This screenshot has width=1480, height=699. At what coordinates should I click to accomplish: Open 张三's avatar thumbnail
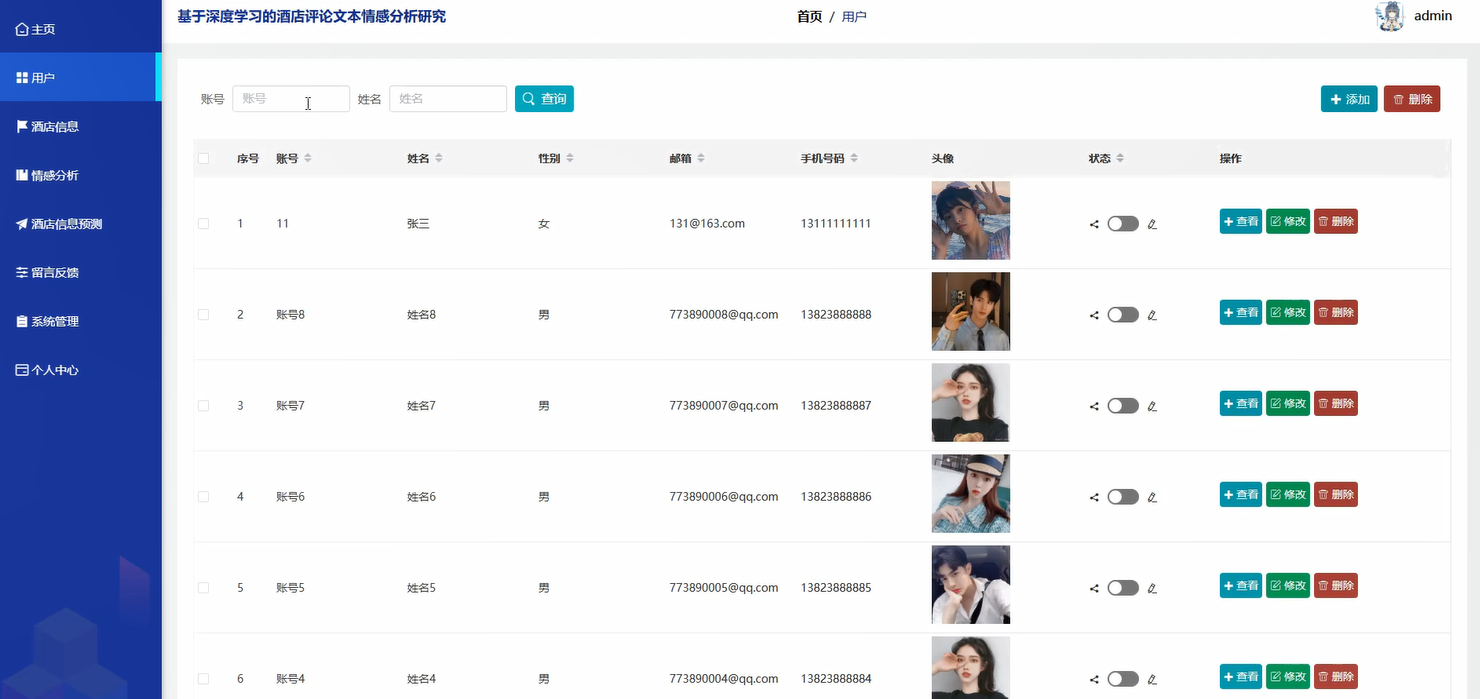pyautogui.click(x=971, y=220)
